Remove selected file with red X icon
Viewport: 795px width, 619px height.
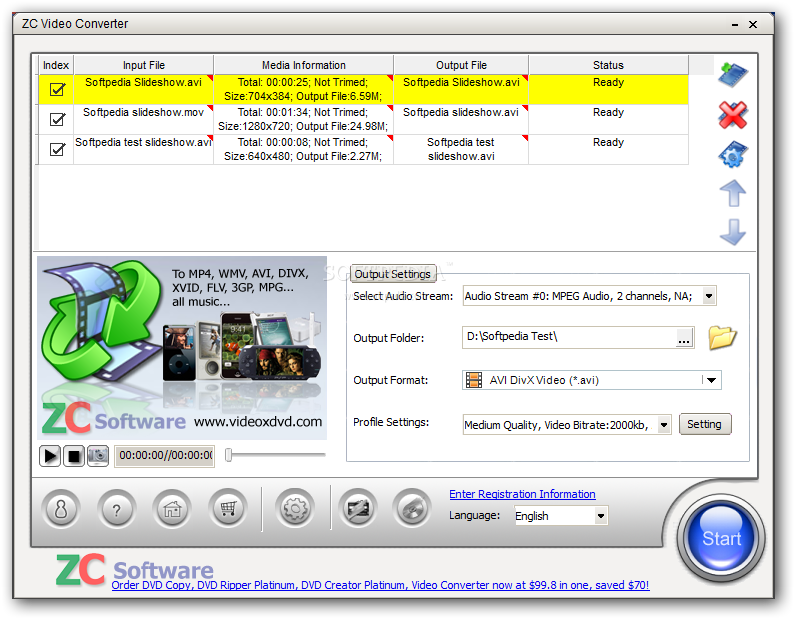[733, 115]
